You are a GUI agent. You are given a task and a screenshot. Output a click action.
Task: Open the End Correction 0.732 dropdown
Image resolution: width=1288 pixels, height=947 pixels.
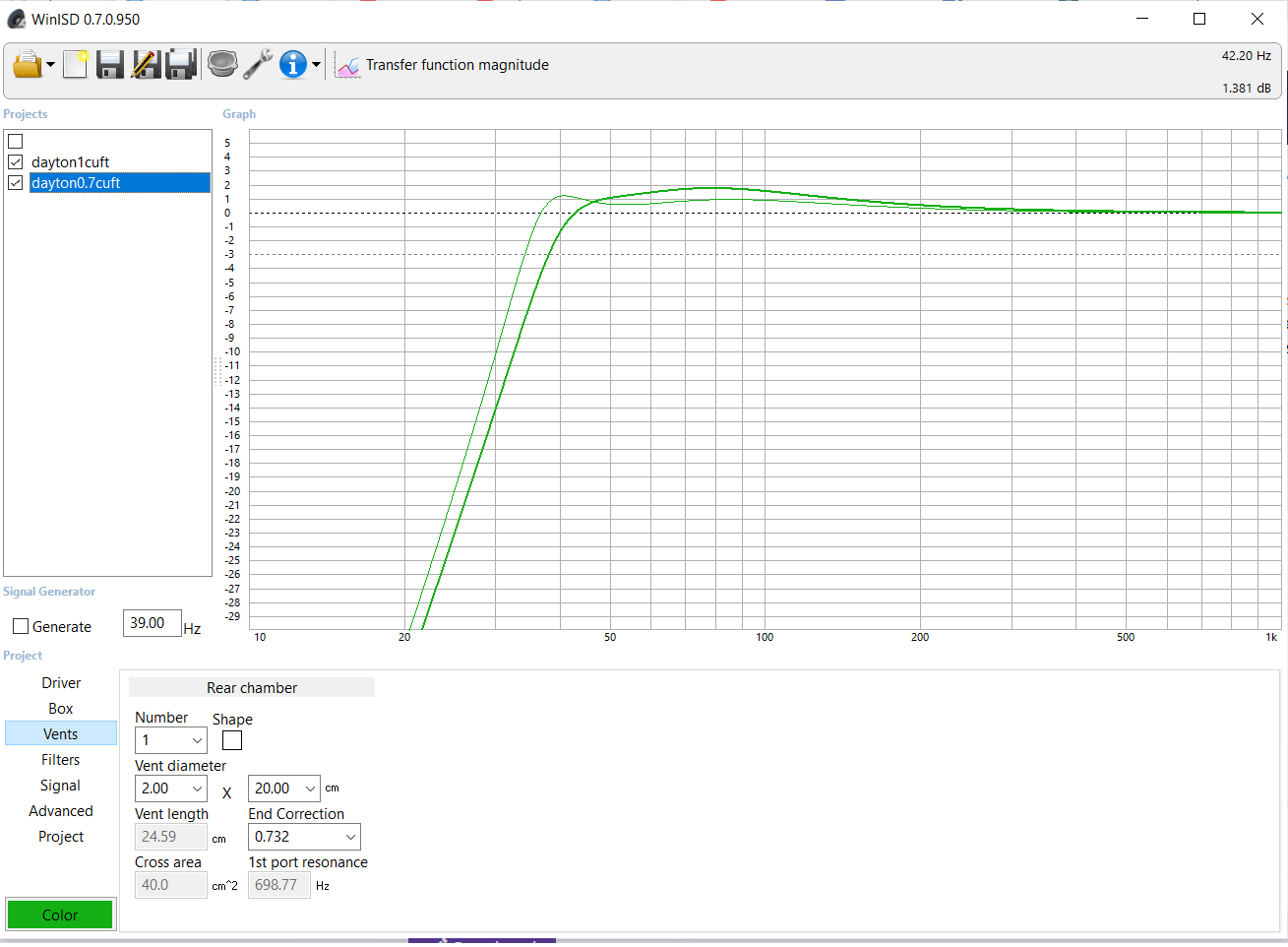click(x=304, y=837)
